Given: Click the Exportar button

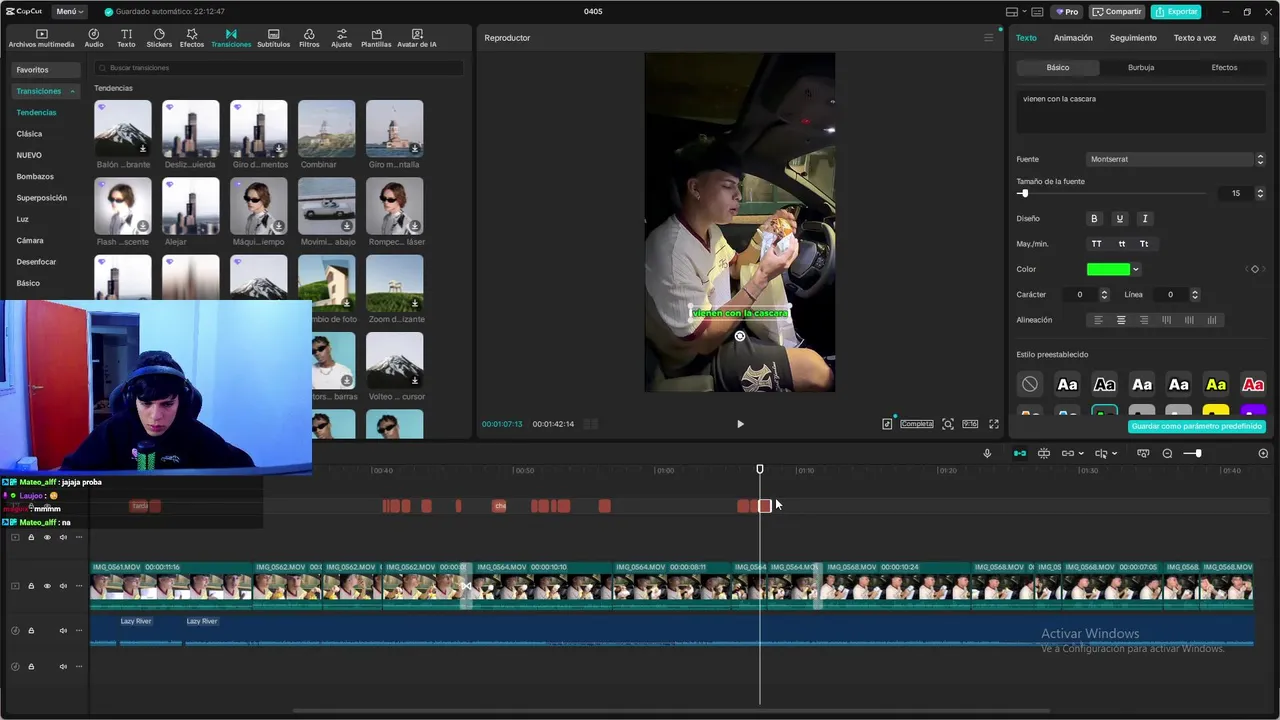Looking at the screenshot, I should click(1176, 12).
